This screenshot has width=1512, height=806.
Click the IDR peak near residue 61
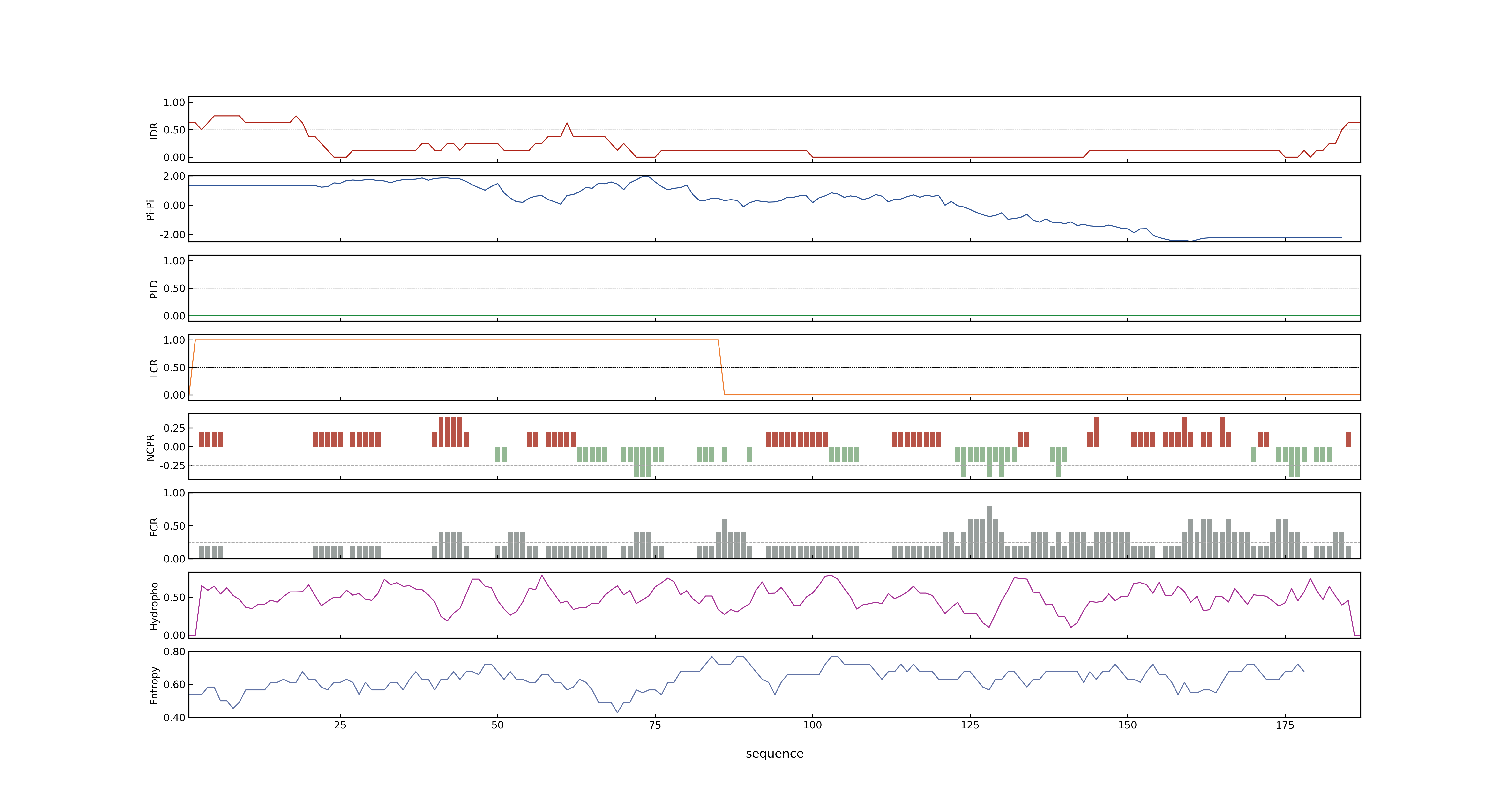(567, 123)
